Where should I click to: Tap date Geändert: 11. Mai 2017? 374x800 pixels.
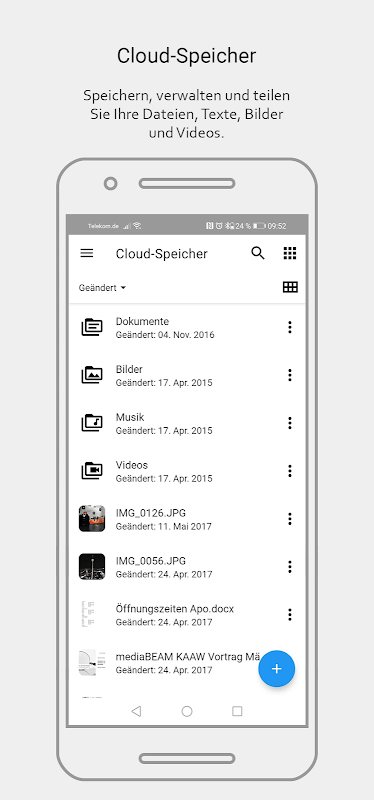[x=163, y=527]
